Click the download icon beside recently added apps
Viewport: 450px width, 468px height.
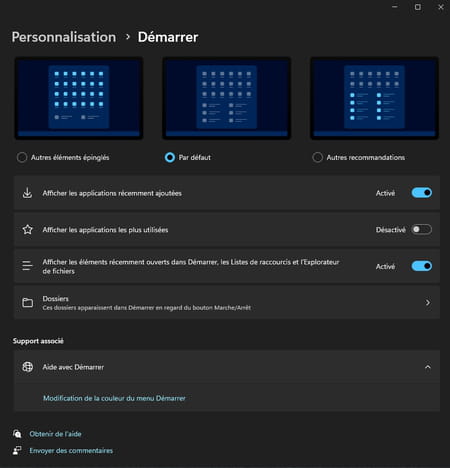click(x=27, y=193)
